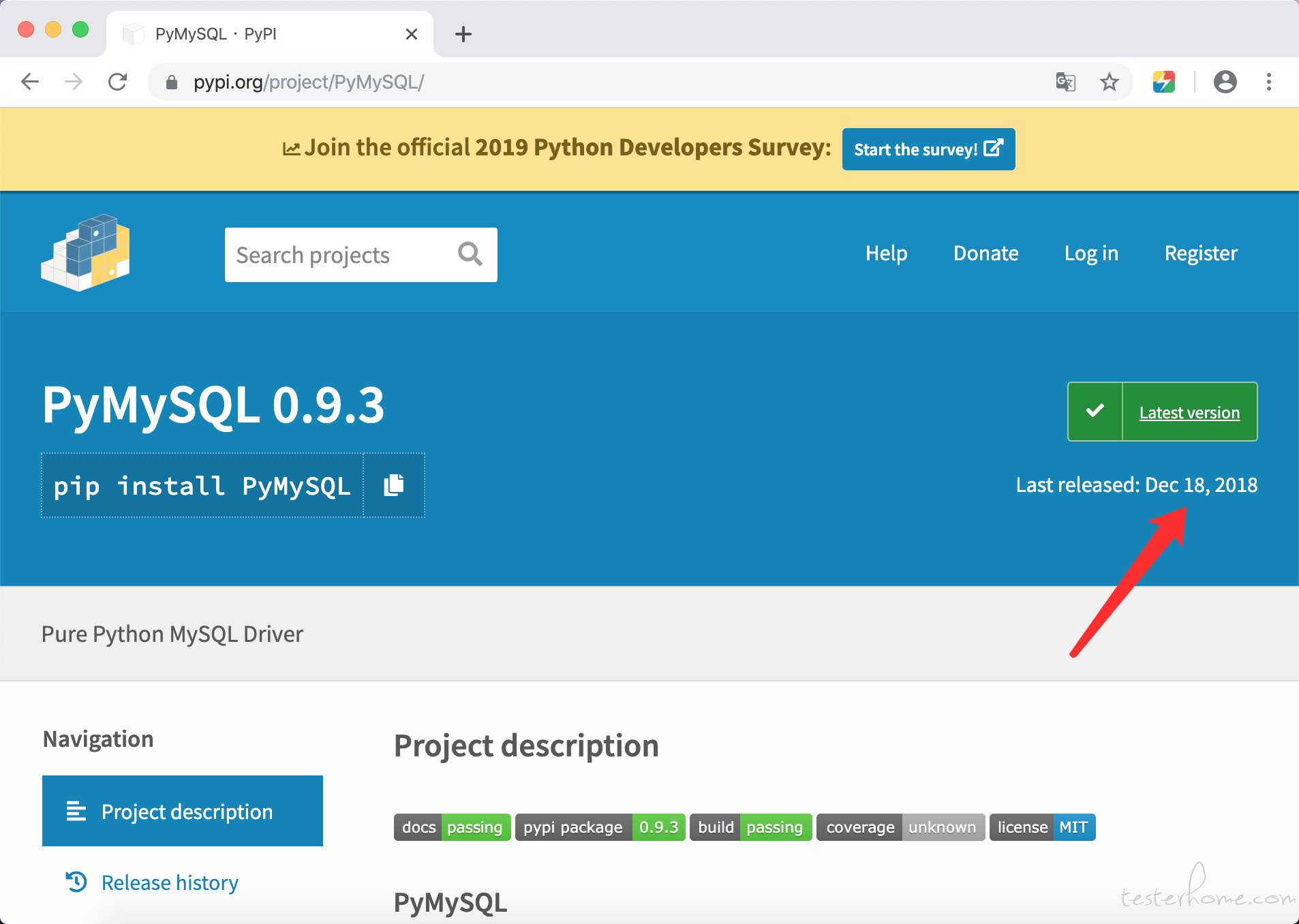Viewport: 1299px width, 924px height.
Task: Click the padlock site info icon
Action: tap(172, 82)
